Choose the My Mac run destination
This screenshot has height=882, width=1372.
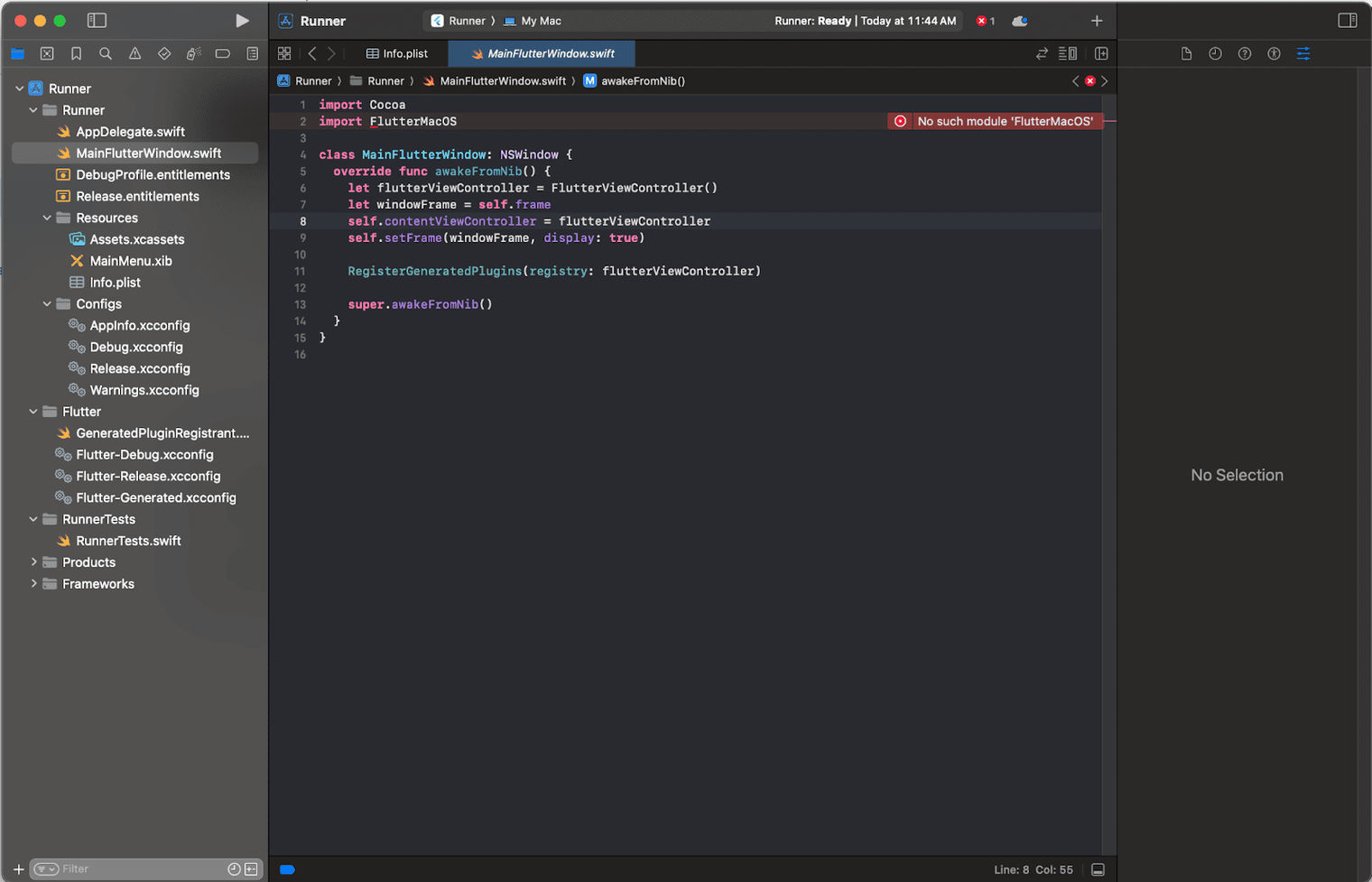(x=533, y=21)
